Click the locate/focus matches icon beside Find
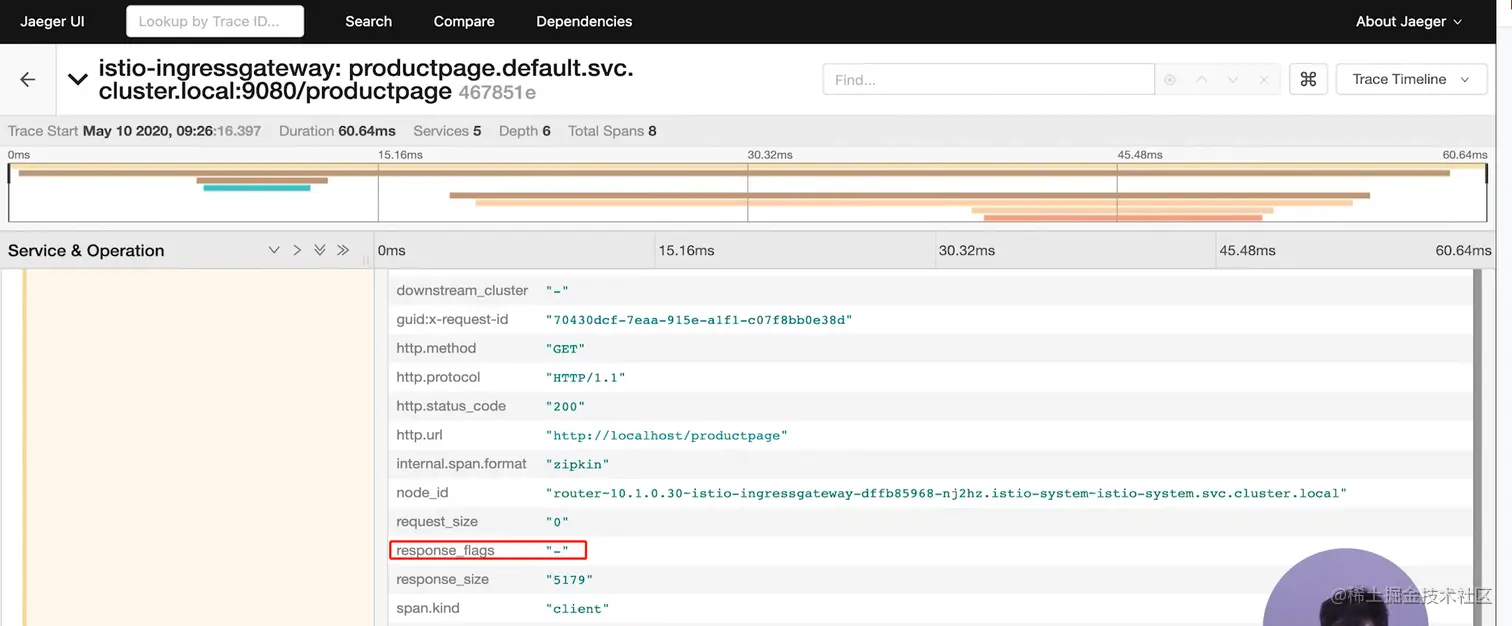The height and width of the screenshot is (626, 1512). (1170, 80)
